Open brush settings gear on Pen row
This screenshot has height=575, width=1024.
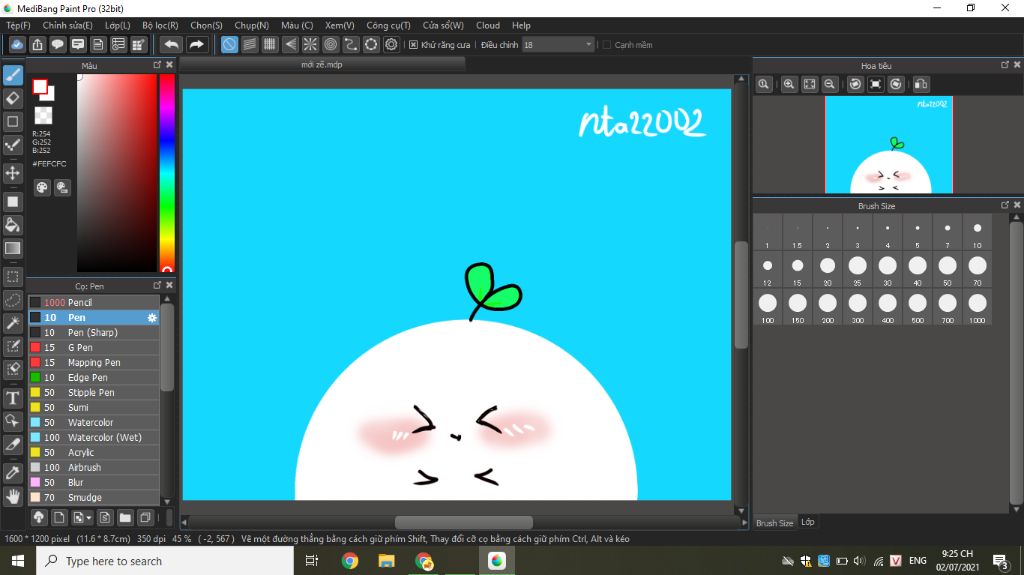(152, 318)
